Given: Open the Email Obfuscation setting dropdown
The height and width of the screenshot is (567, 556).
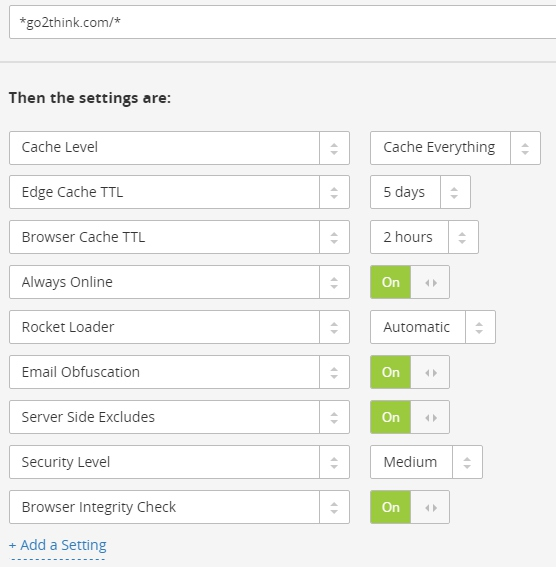Looking at the screenshot, I should [179, 372].
